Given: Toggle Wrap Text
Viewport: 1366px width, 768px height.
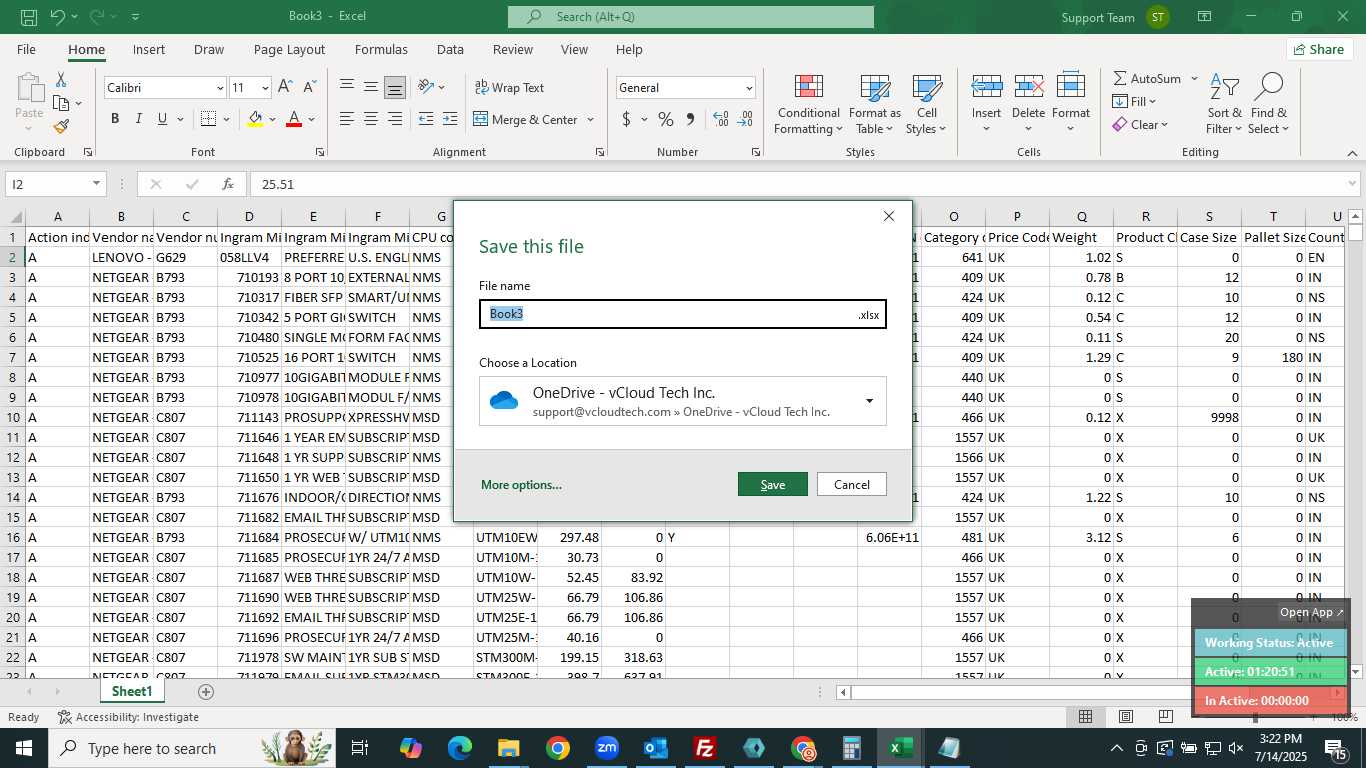Looking at the screenshot, I should point(509,88).
